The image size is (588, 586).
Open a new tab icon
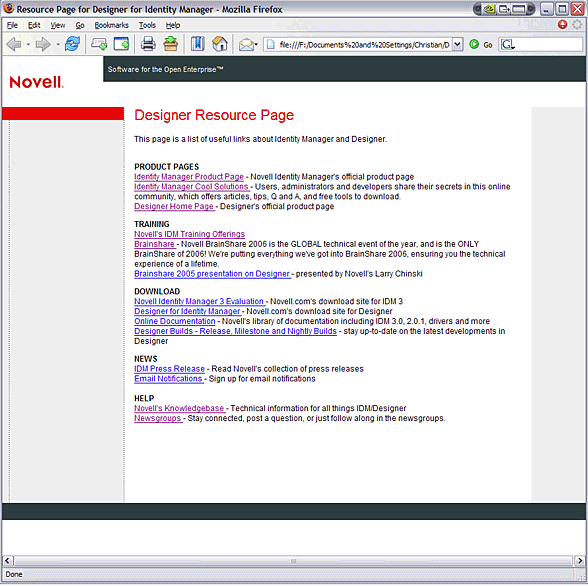click(x=99, y=44)
